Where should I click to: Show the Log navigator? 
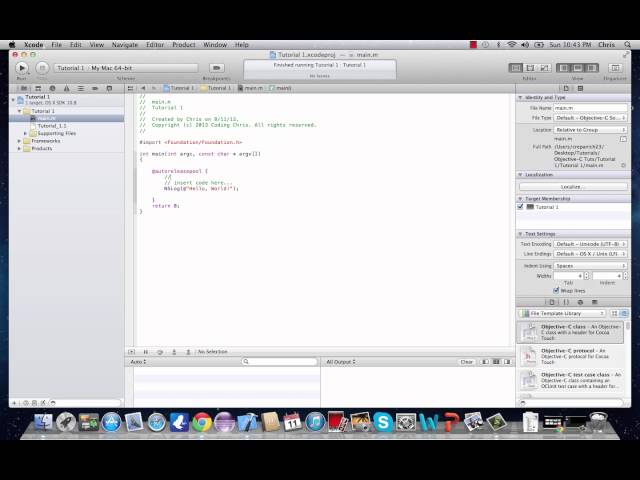109,88
